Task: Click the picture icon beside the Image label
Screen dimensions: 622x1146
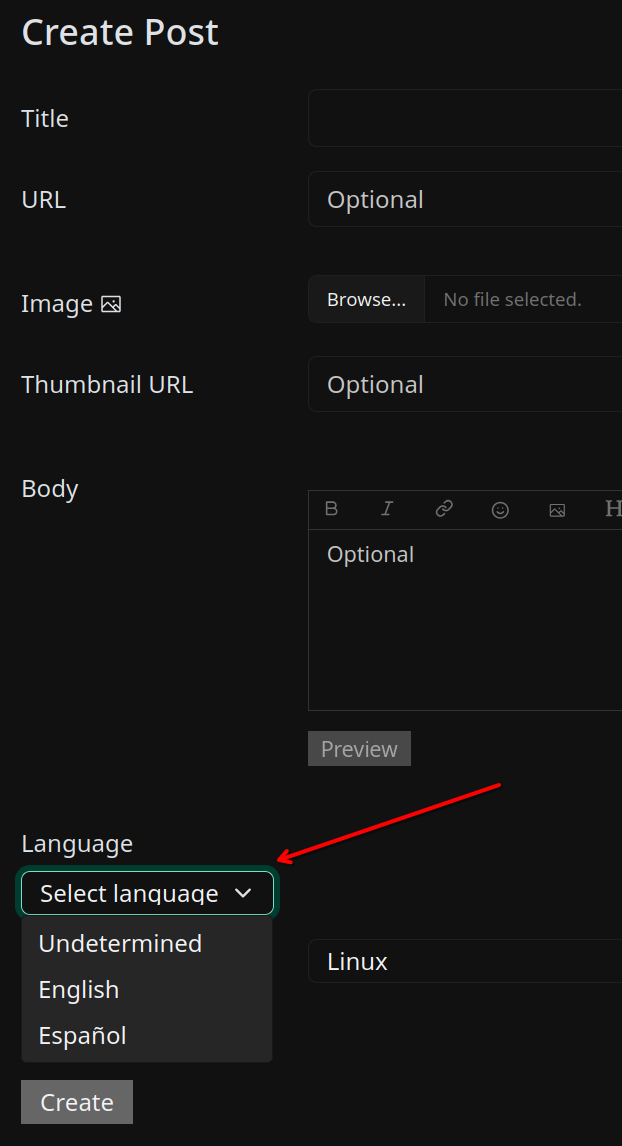Action: pos(111,304)
